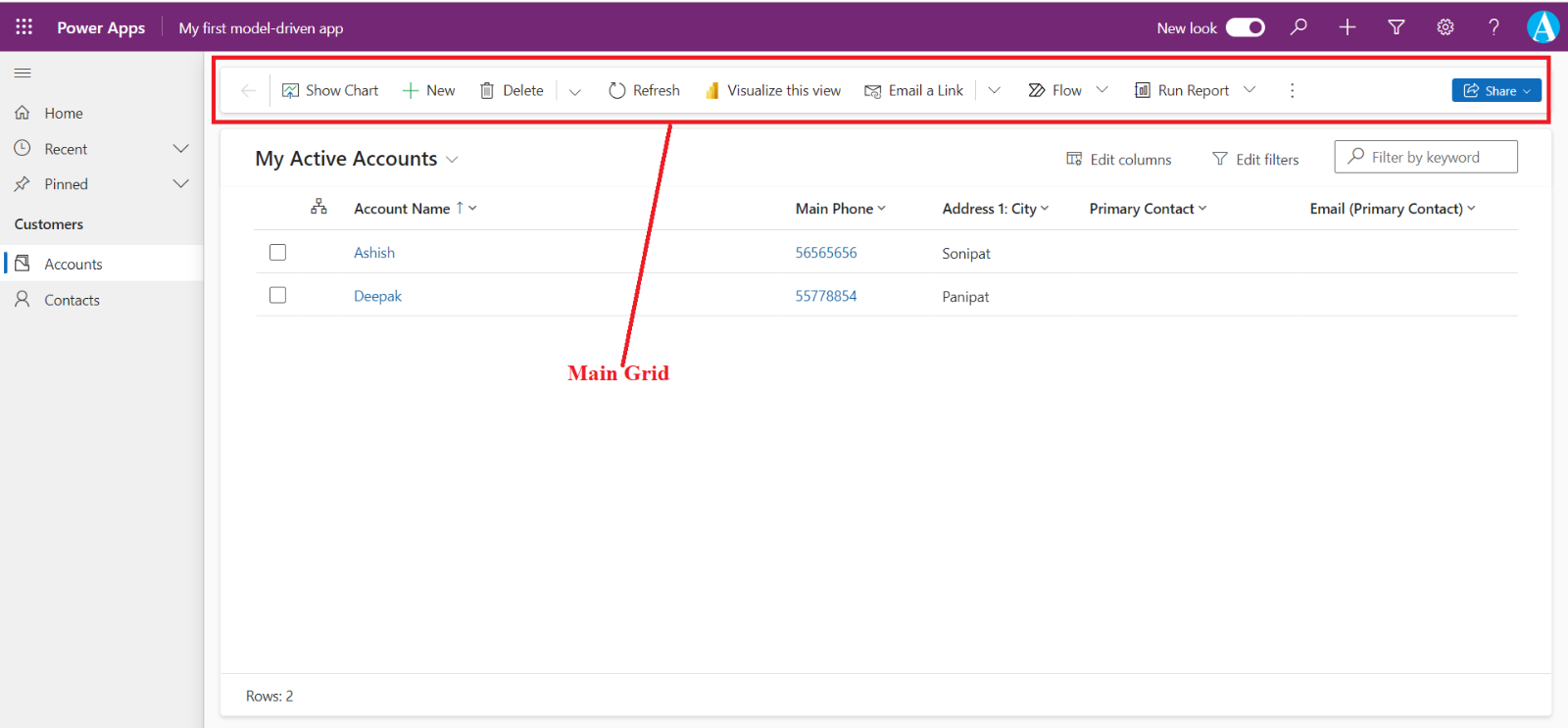Image resolution: width=1568 pixels, height=728 pixels.
Task: Go to Contacts in the sidebar
Action: [72, 301]
